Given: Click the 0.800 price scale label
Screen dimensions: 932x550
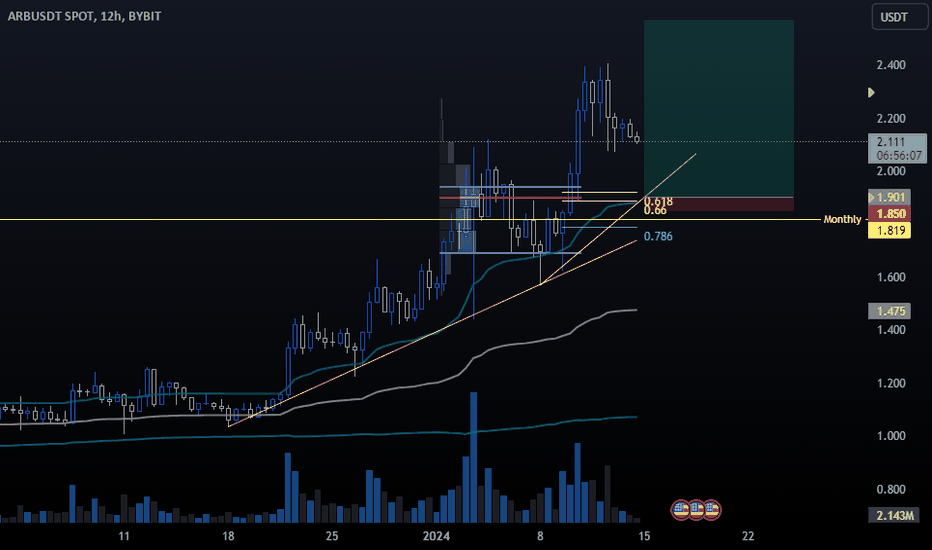Looking at the screenshot, I should [891, 489].
